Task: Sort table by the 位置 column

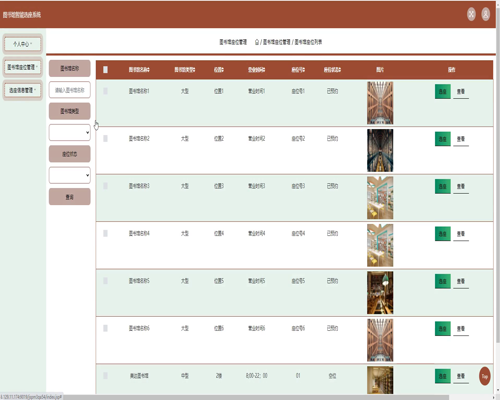Action: [219, 70]
